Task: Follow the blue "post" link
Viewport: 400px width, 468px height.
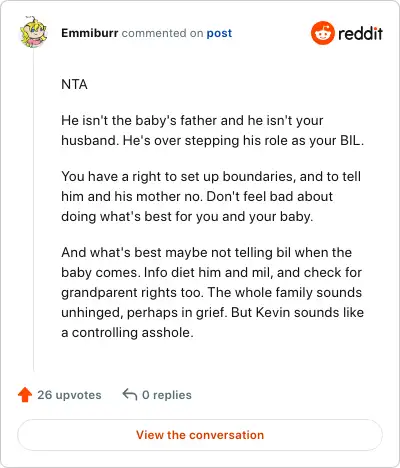Action: pos(219,33)
